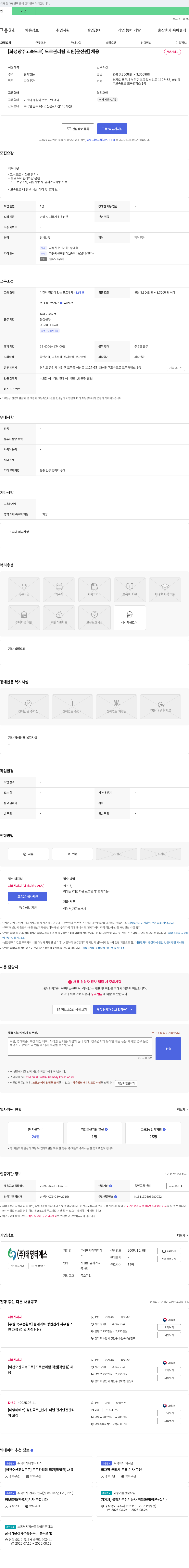Click the 12개월 contract link
This screenshot has width=189, height=1568.
[x=80, y=293]
